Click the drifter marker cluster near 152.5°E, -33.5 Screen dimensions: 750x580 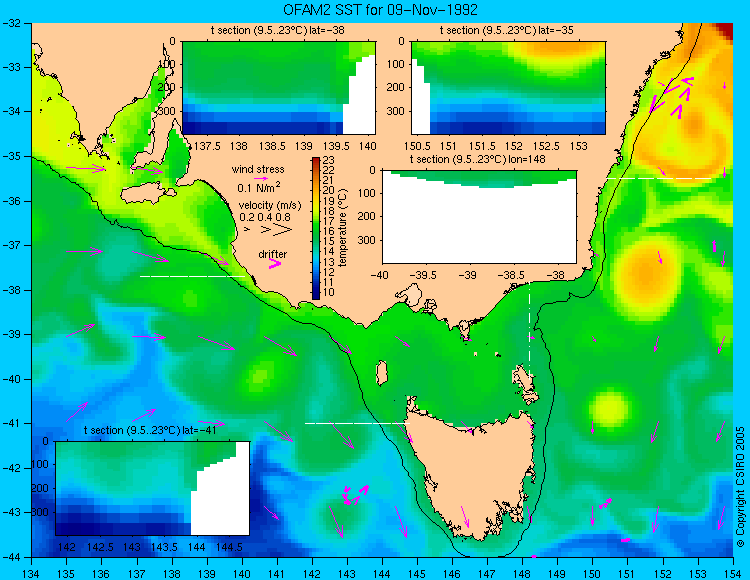(672, 96)
